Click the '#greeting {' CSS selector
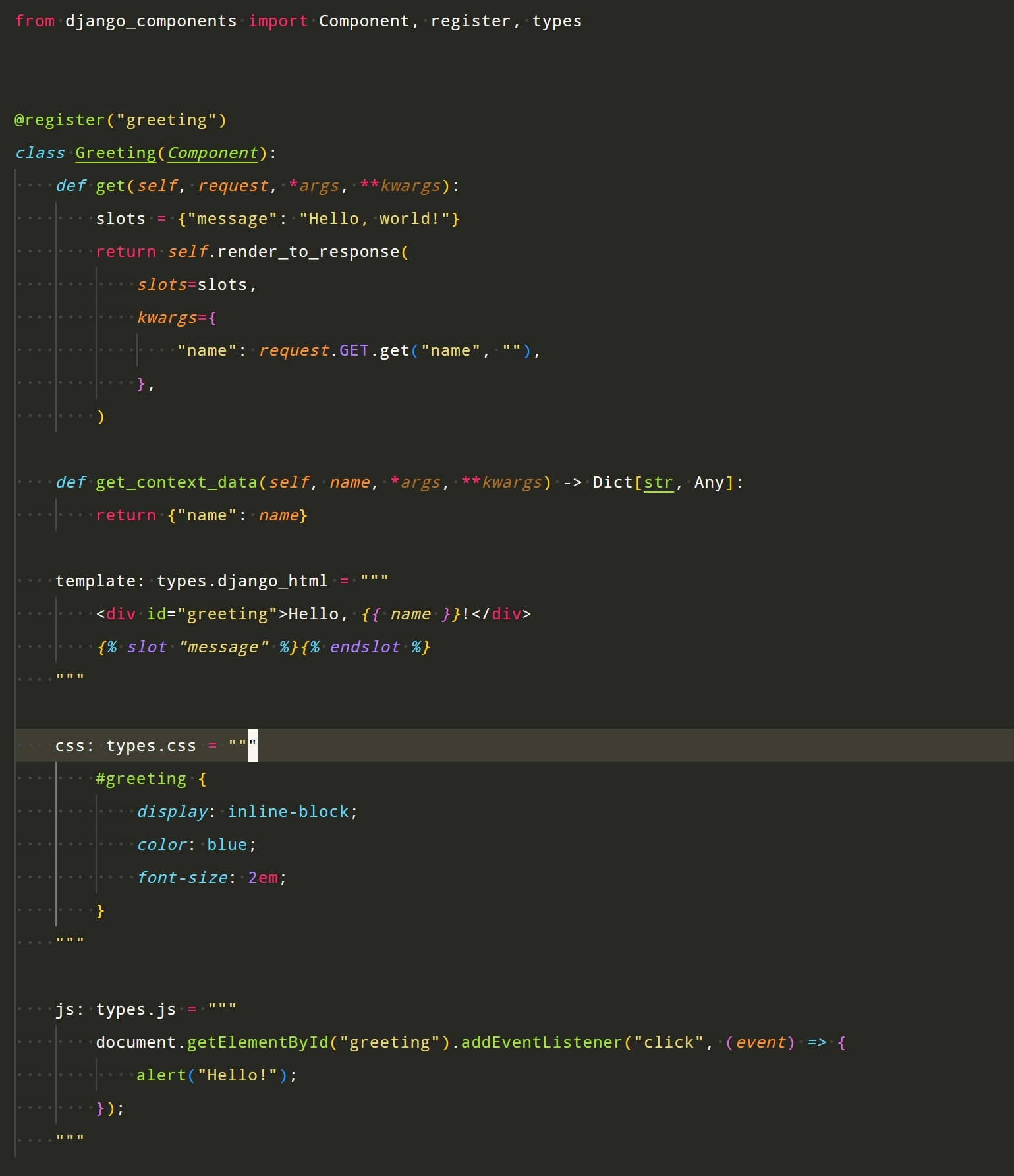The height and width of the screenshot is (1176, 1014). [x=152, y=779]
